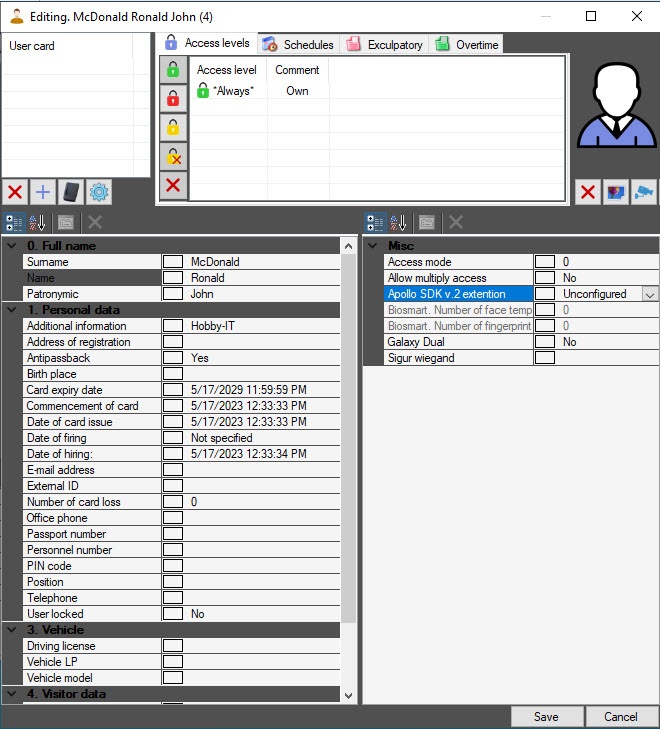Viewport: 660px width, 729px height.
Task: Open Apollo SDK v.2 extention dropdown
Action: 650,294
